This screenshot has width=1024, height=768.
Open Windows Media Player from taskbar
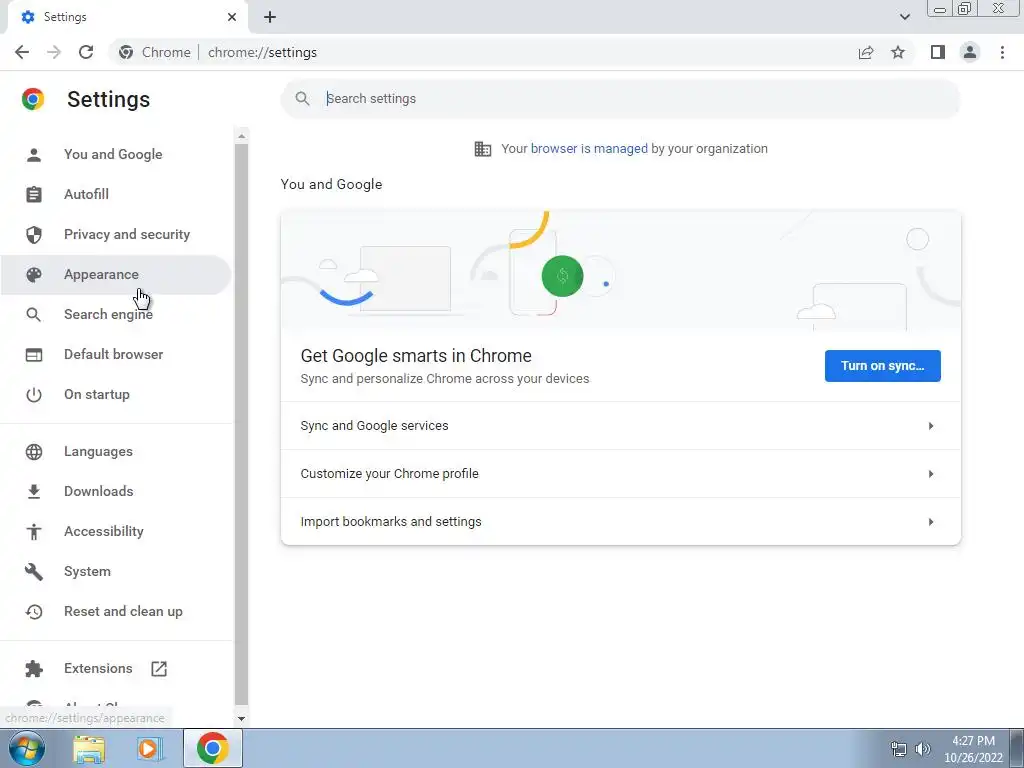pos(149,748)
